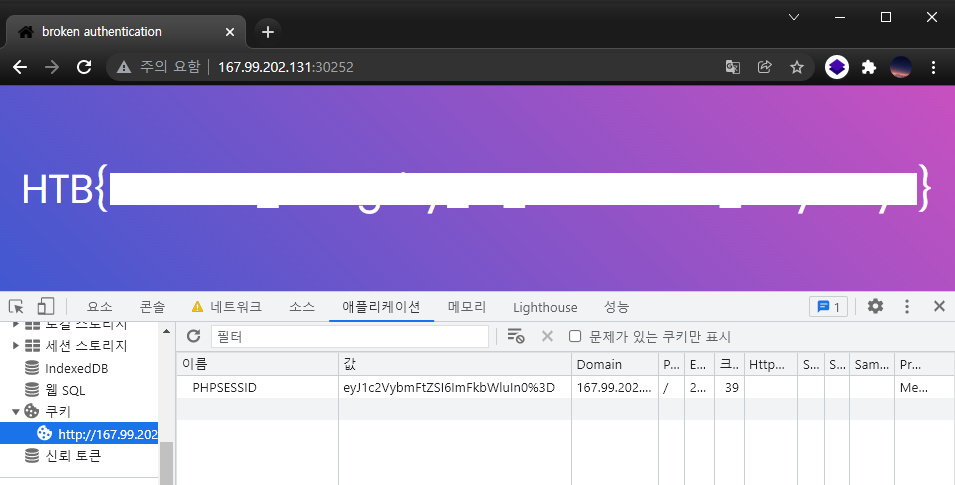Switch to the 소스 tab
Image resolution: width=955 pixels, height=485 pixels.
pyautogui.click(x=301, y=307)
